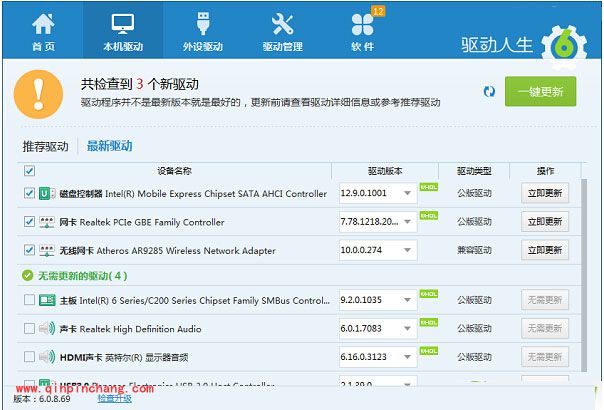Click WHQL badge on the SMBus row
This screenshot has height=410, width=604.
click(429, 294)
